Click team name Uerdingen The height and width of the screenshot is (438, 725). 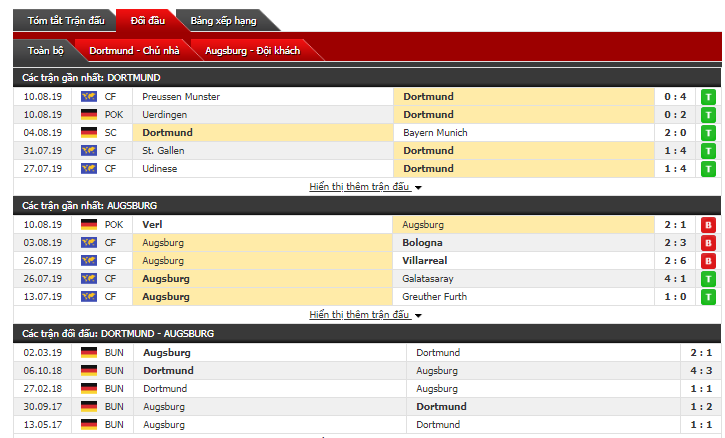(x=165, y=115)
